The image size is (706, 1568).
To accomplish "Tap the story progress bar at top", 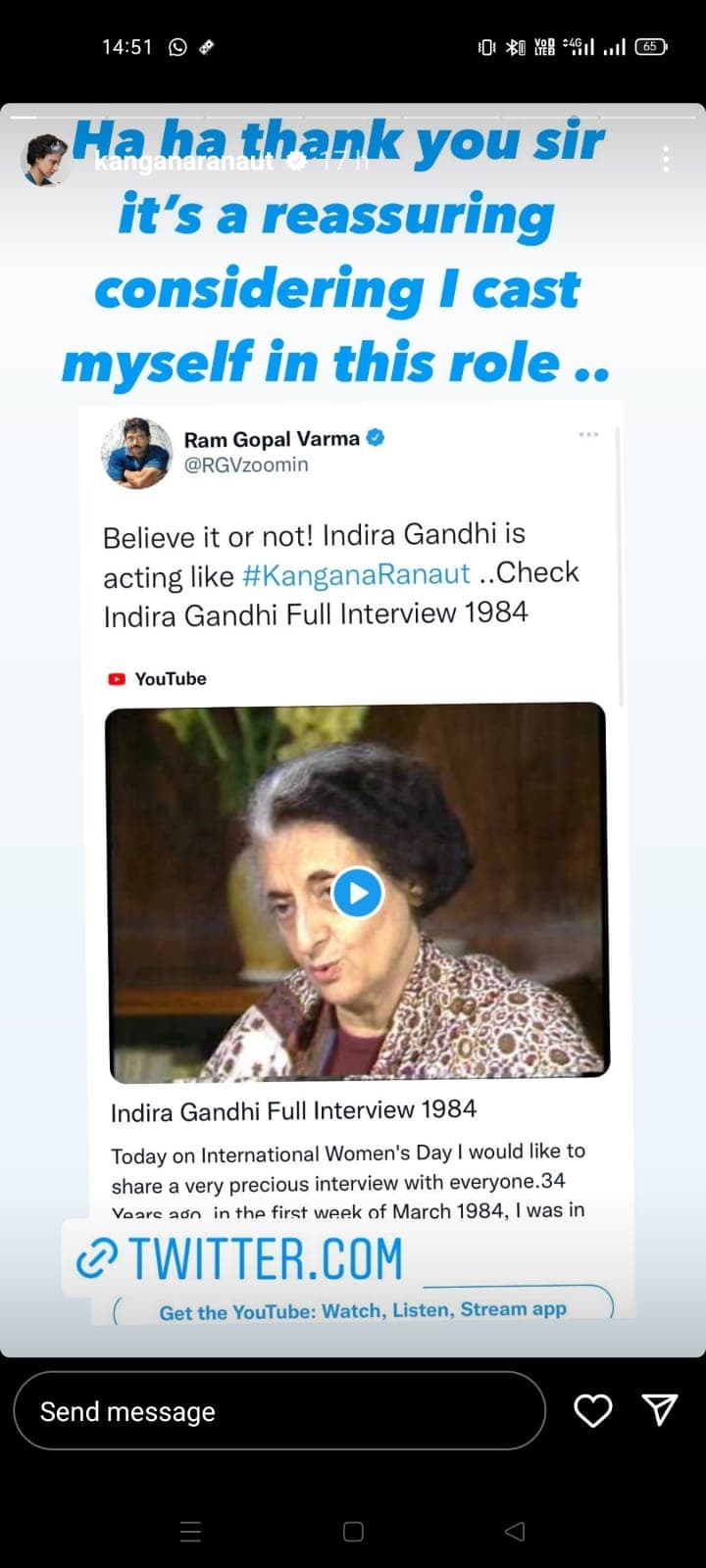I will pyautogui.click(x=353, y=117).
